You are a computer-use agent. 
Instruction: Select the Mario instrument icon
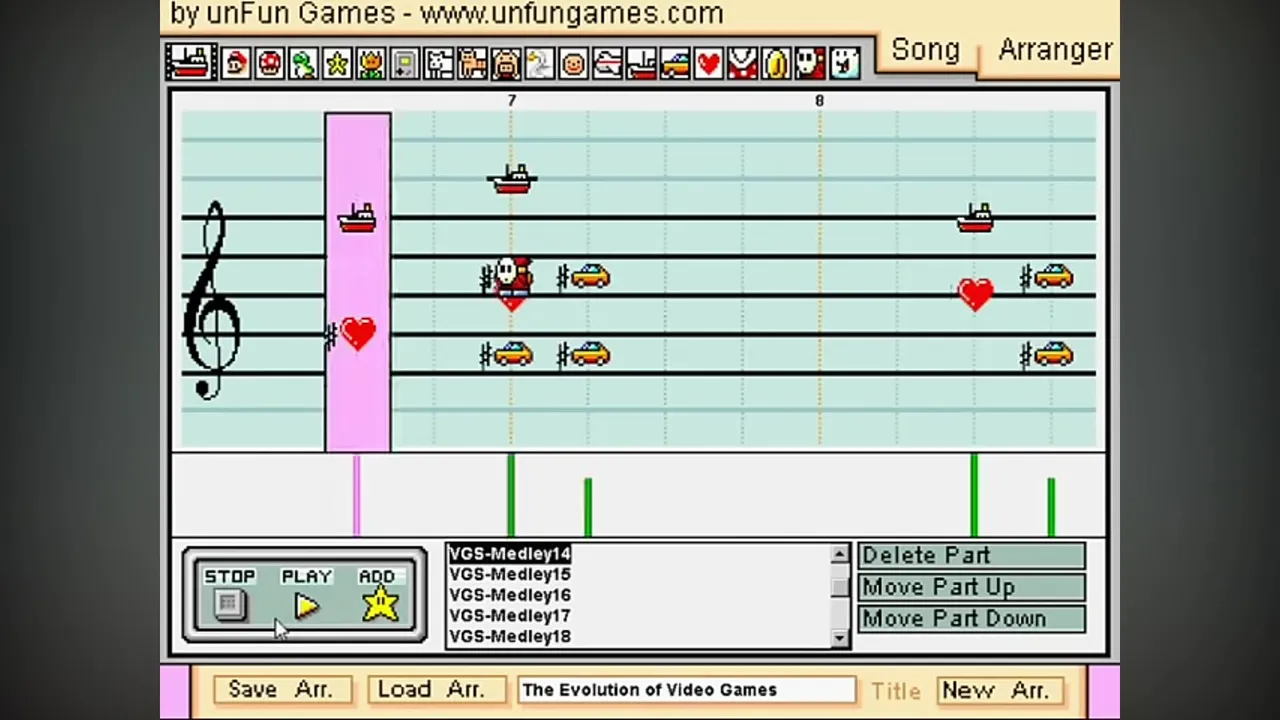coord(236,64)
